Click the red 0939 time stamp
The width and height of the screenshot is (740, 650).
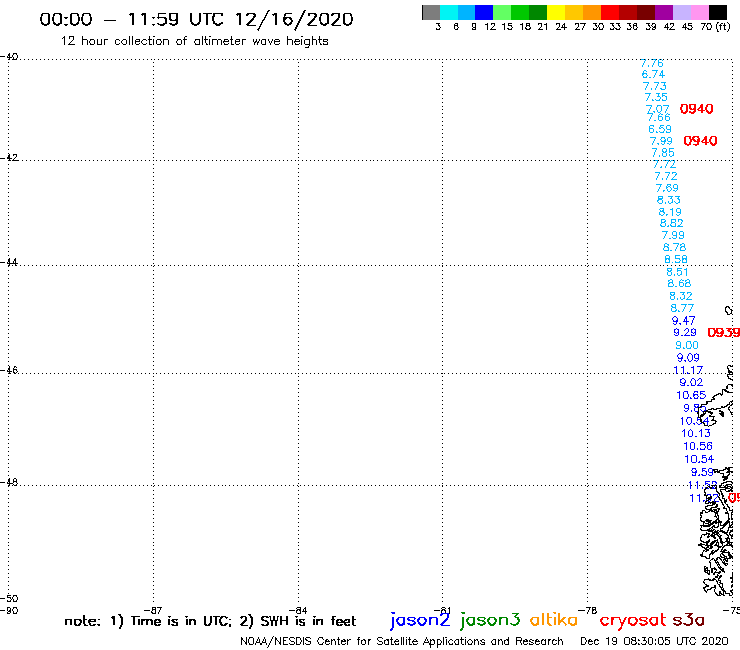coord(723,333)
